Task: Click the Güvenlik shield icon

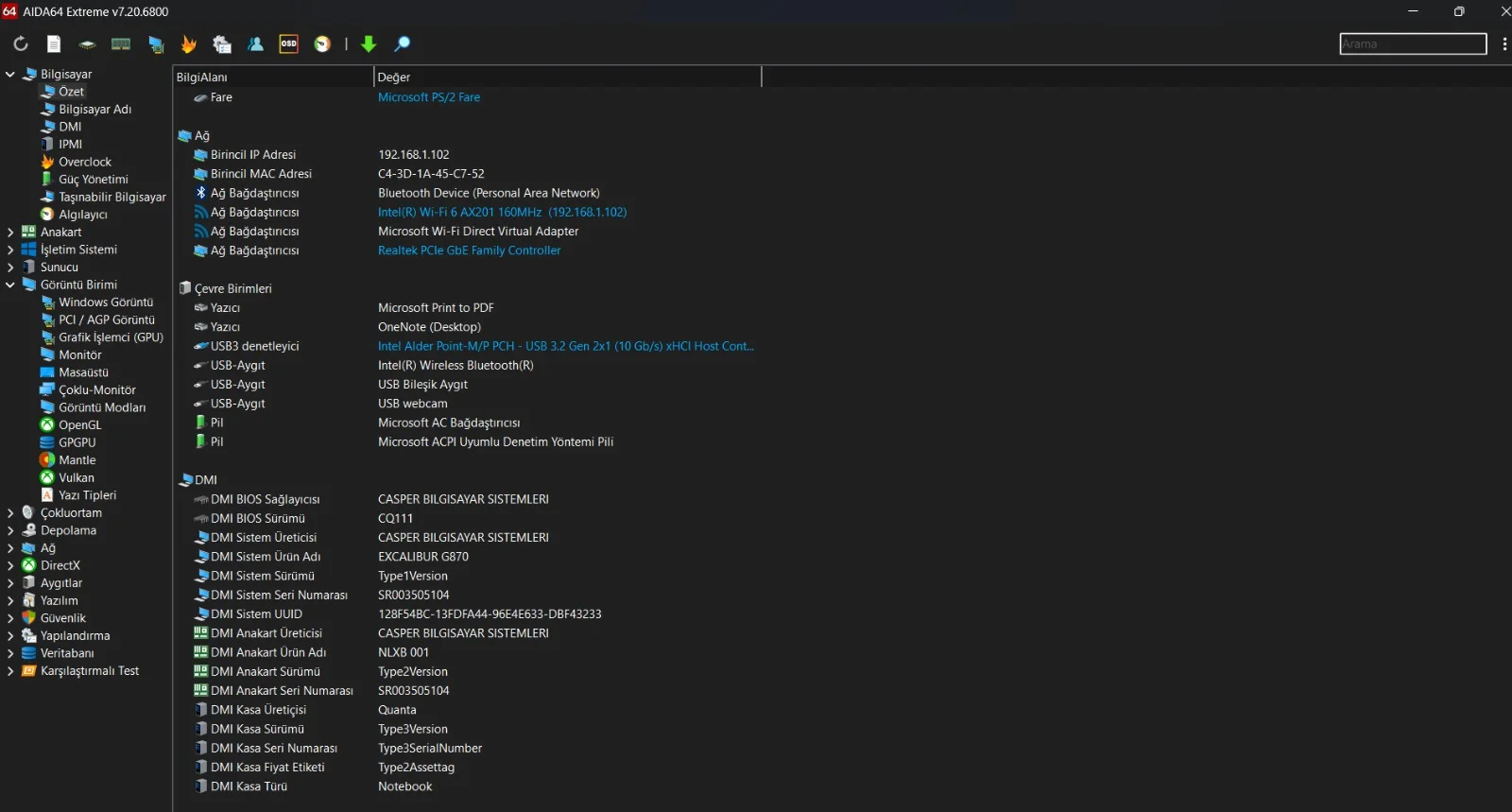Action: tap(28, 617)
